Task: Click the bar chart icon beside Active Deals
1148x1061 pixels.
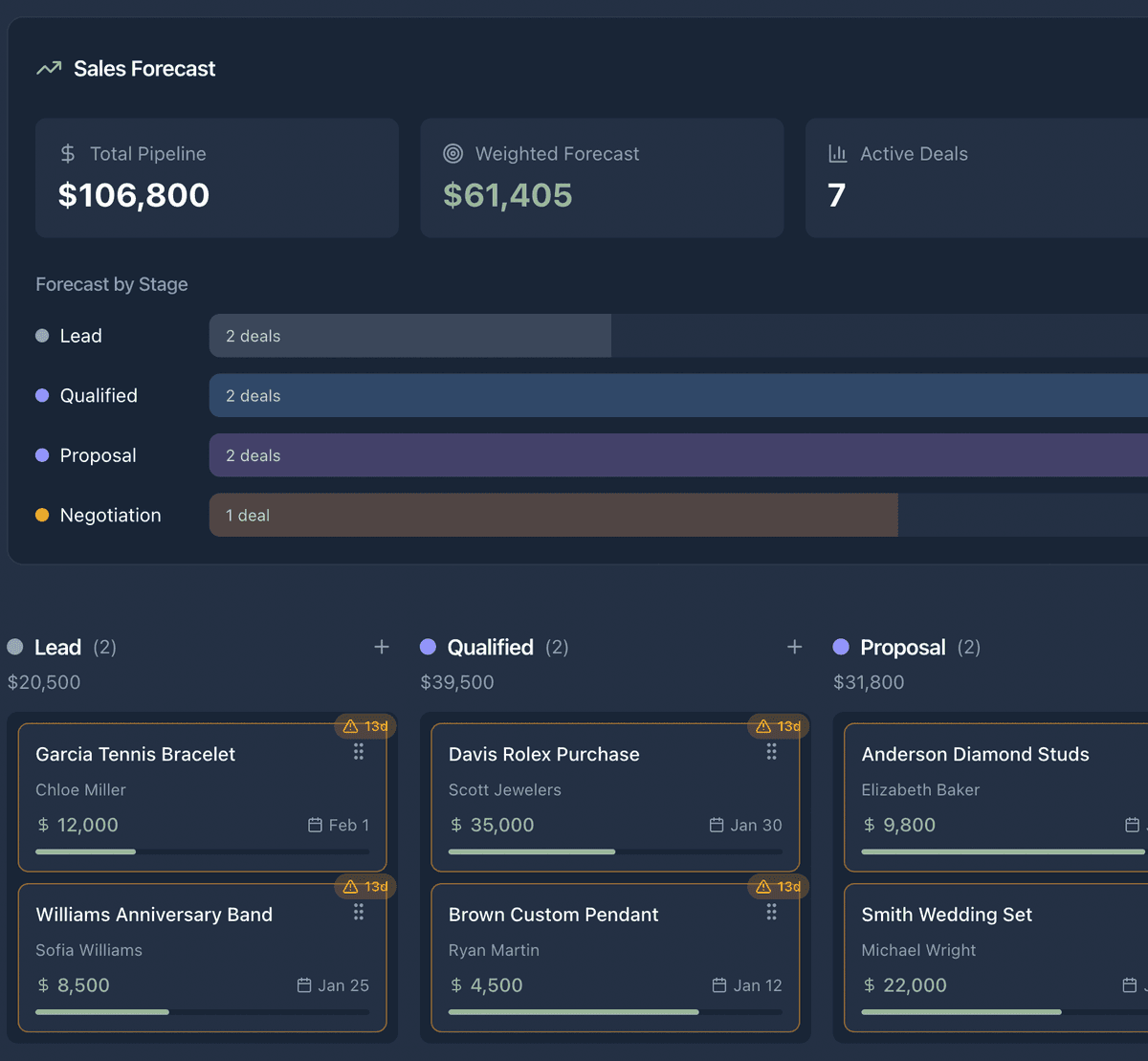Action: (838, 153)
